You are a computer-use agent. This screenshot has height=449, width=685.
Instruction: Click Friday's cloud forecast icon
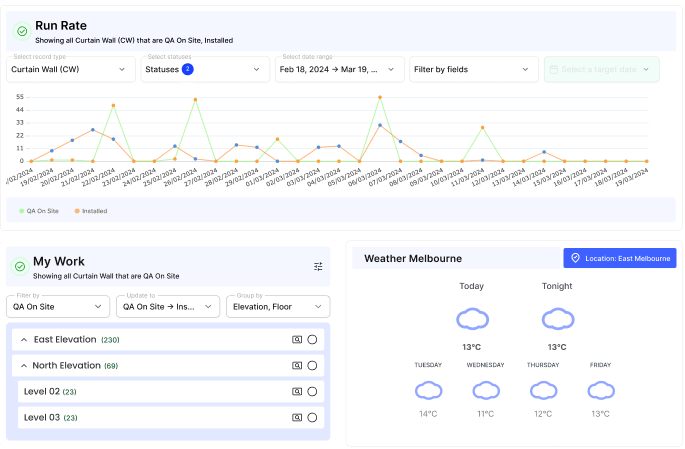coord(601,390)
